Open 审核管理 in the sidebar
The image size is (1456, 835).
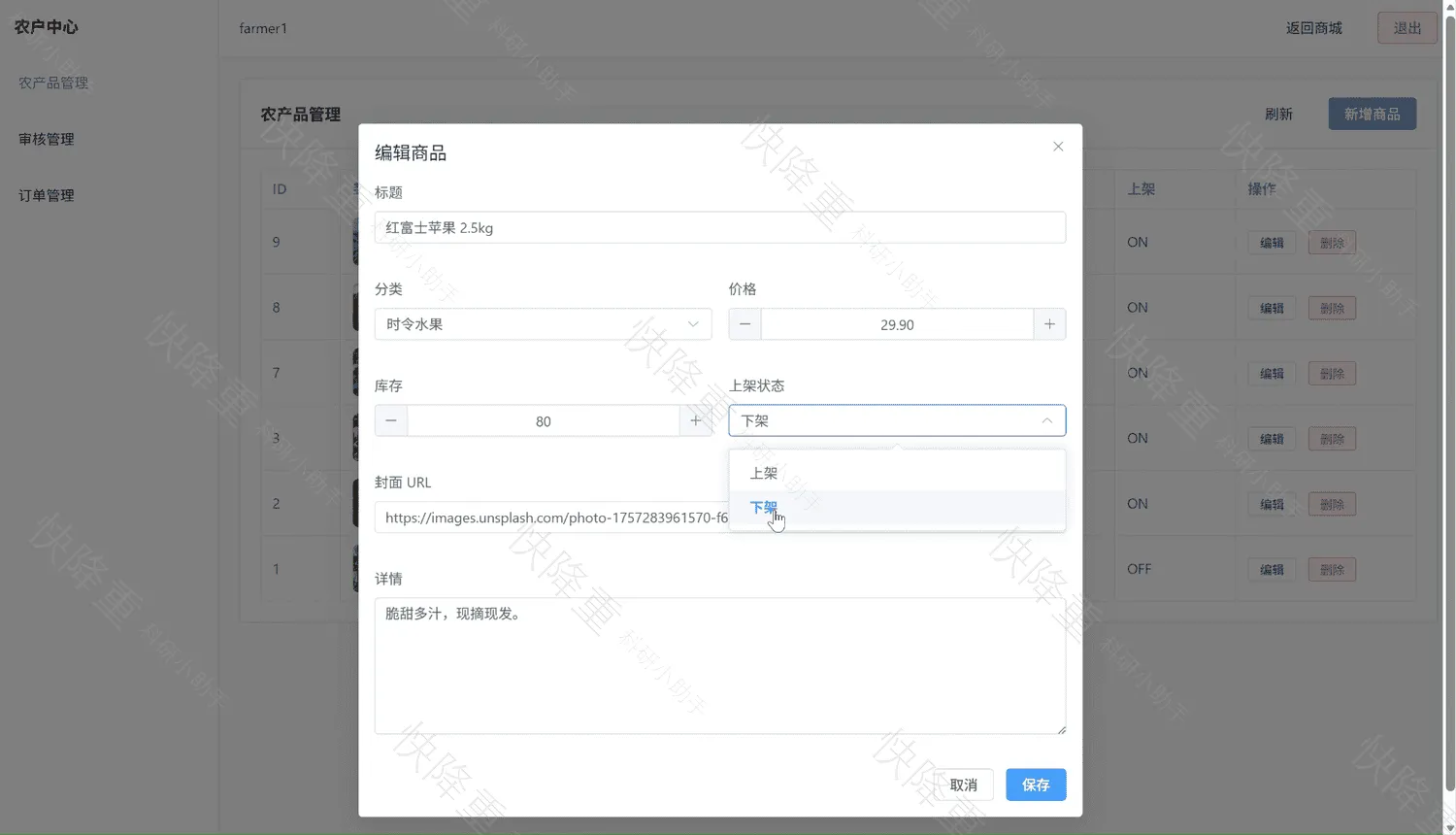click(x=47, y=139)
